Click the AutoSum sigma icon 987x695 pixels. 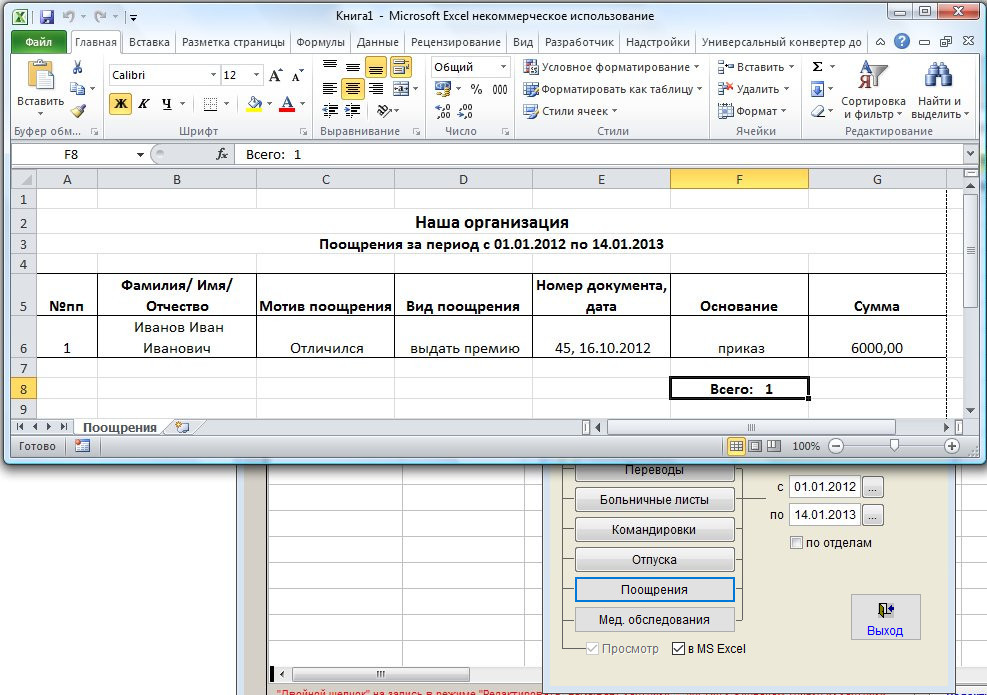[x=817, y=67]
